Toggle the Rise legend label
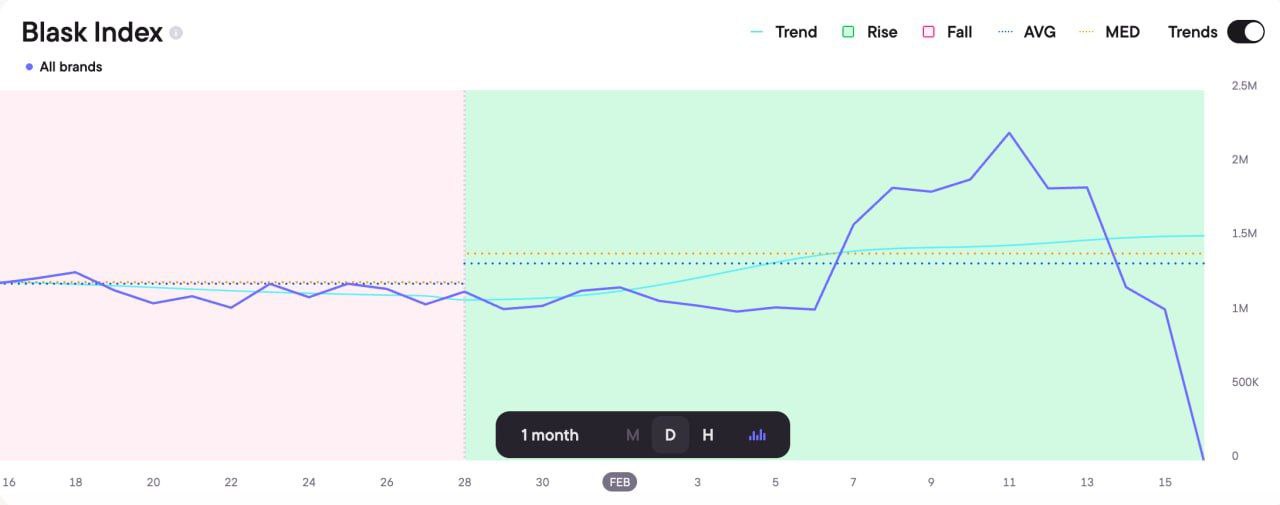 pyautogui.click(x=882, y=32)
